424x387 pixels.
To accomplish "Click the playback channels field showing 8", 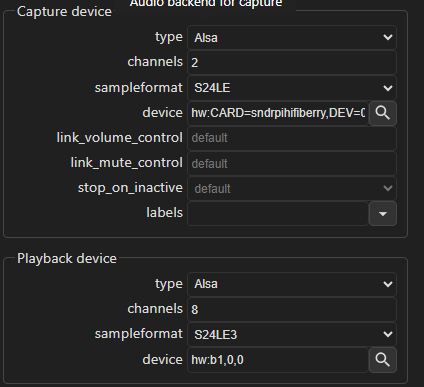I will tap(292, 309).
